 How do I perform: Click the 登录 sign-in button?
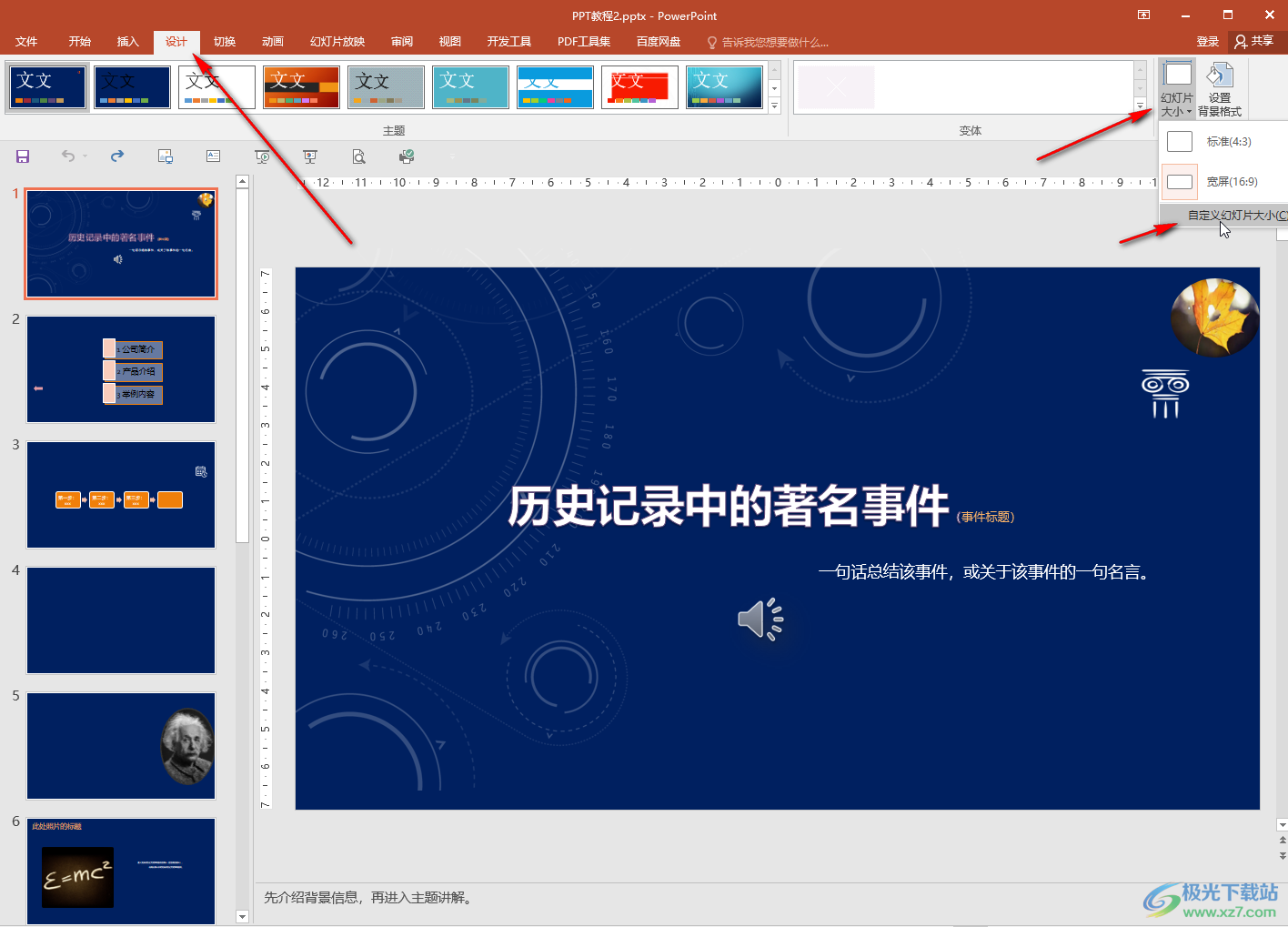[1207, 42]
